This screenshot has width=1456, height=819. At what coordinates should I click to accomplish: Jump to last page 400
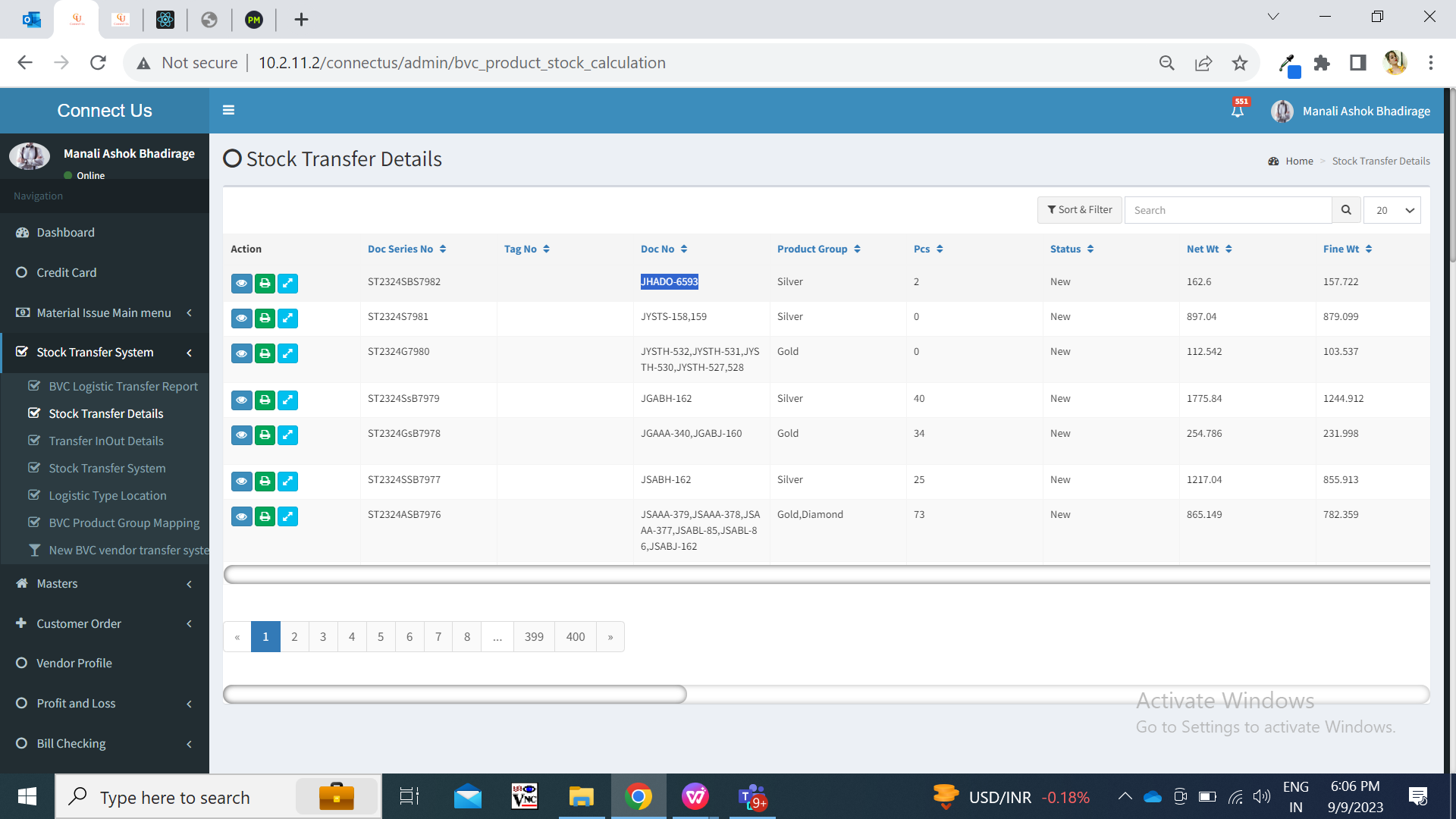pos(576,637)
